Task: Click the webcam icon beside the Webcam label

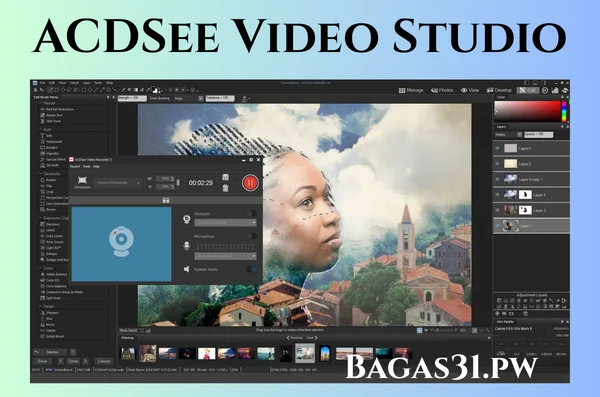Action: [186, 219]
